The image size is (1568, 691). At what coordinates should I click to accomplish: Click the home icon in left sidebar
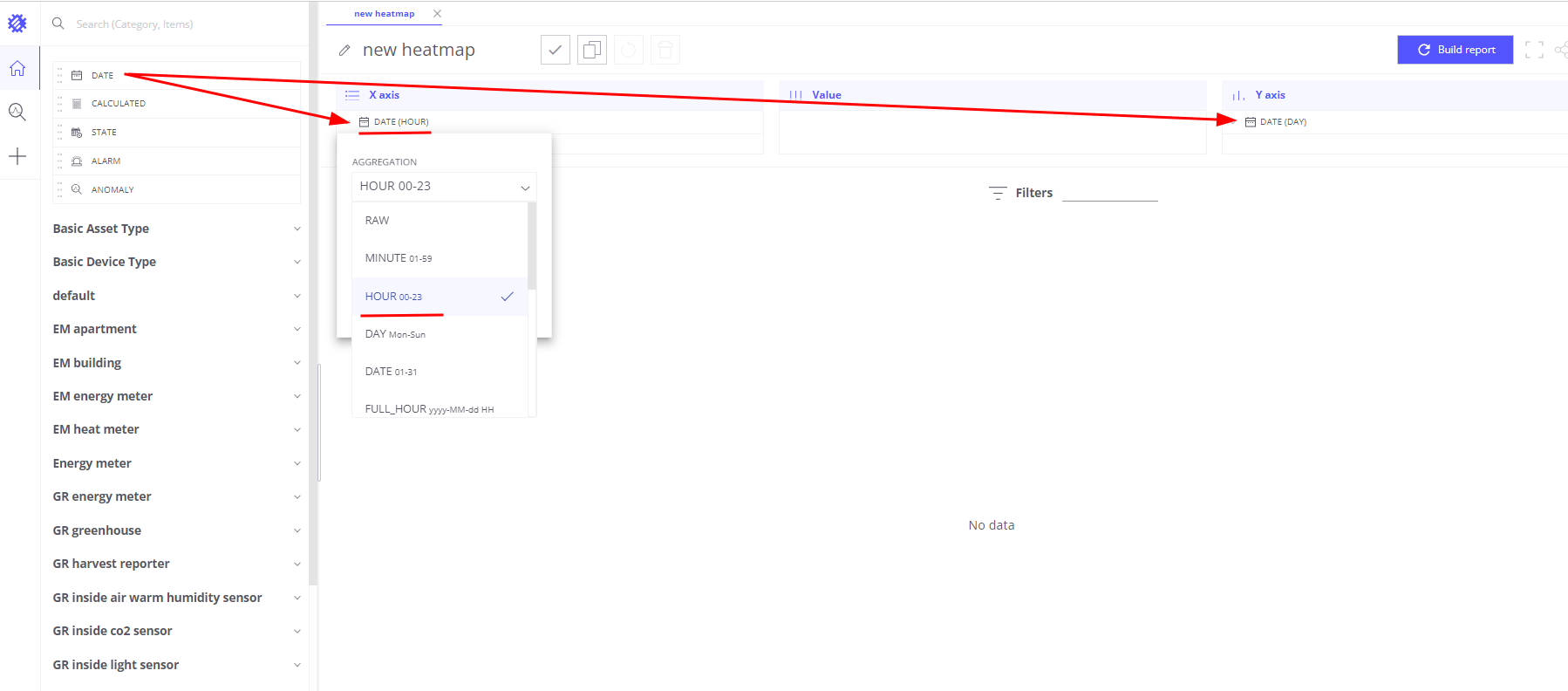click(17, 69)
